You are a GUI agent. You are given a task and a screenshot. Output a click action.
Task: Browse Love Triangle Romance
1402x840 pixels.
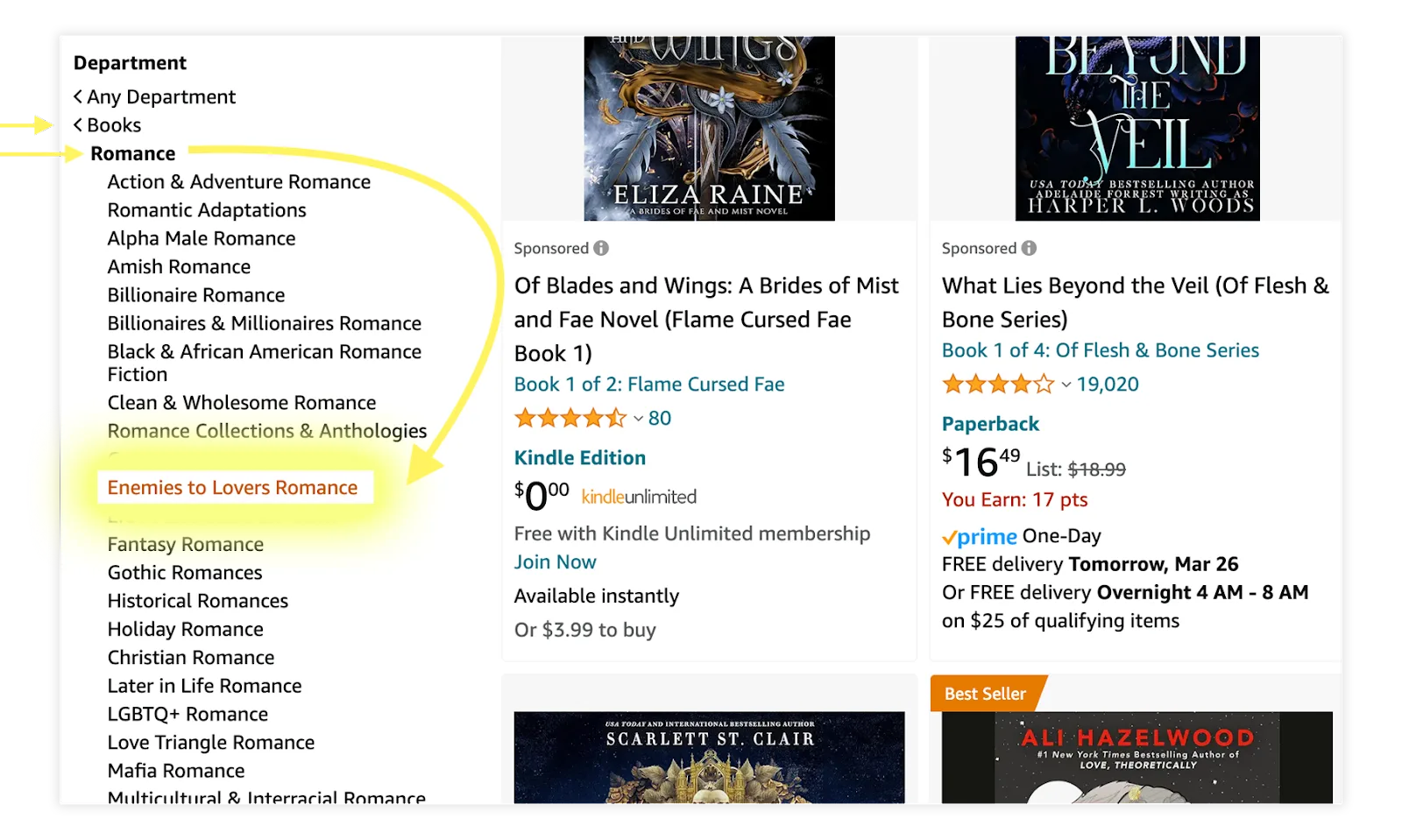(211, 743)
